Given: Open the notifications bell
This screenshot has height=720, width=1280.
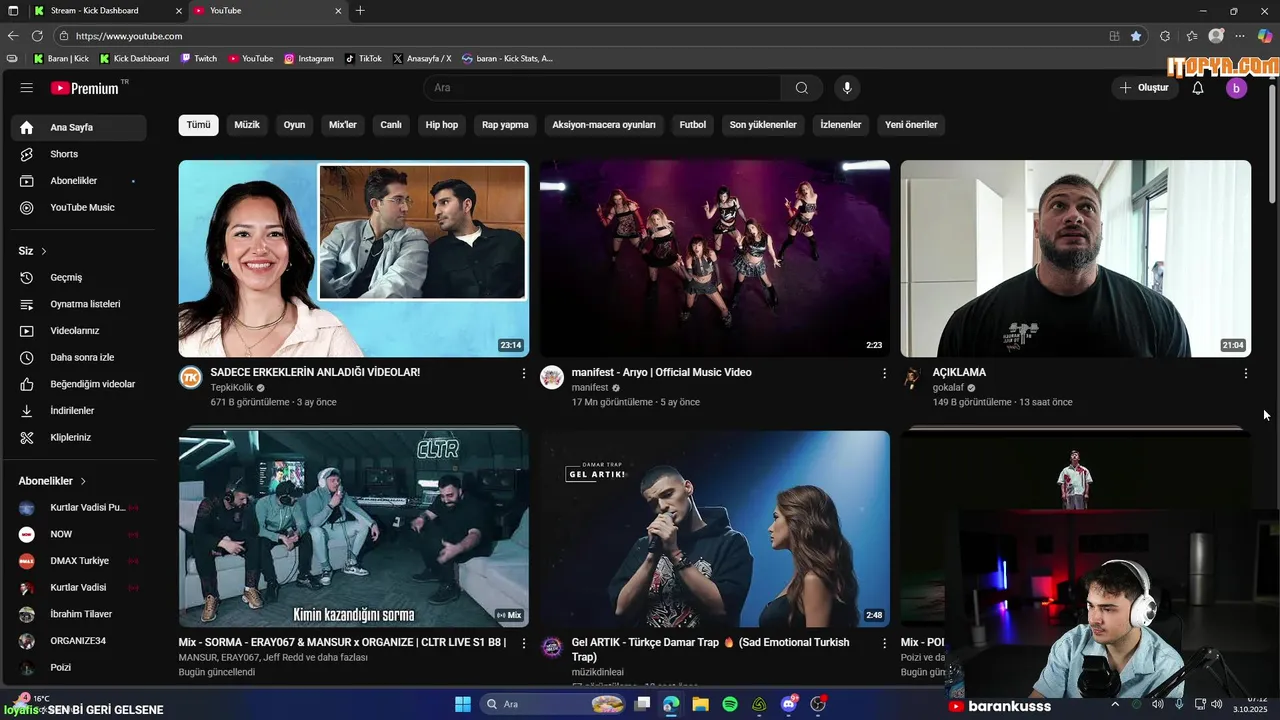Looking at the screenshot, I should click(1198, 88).
